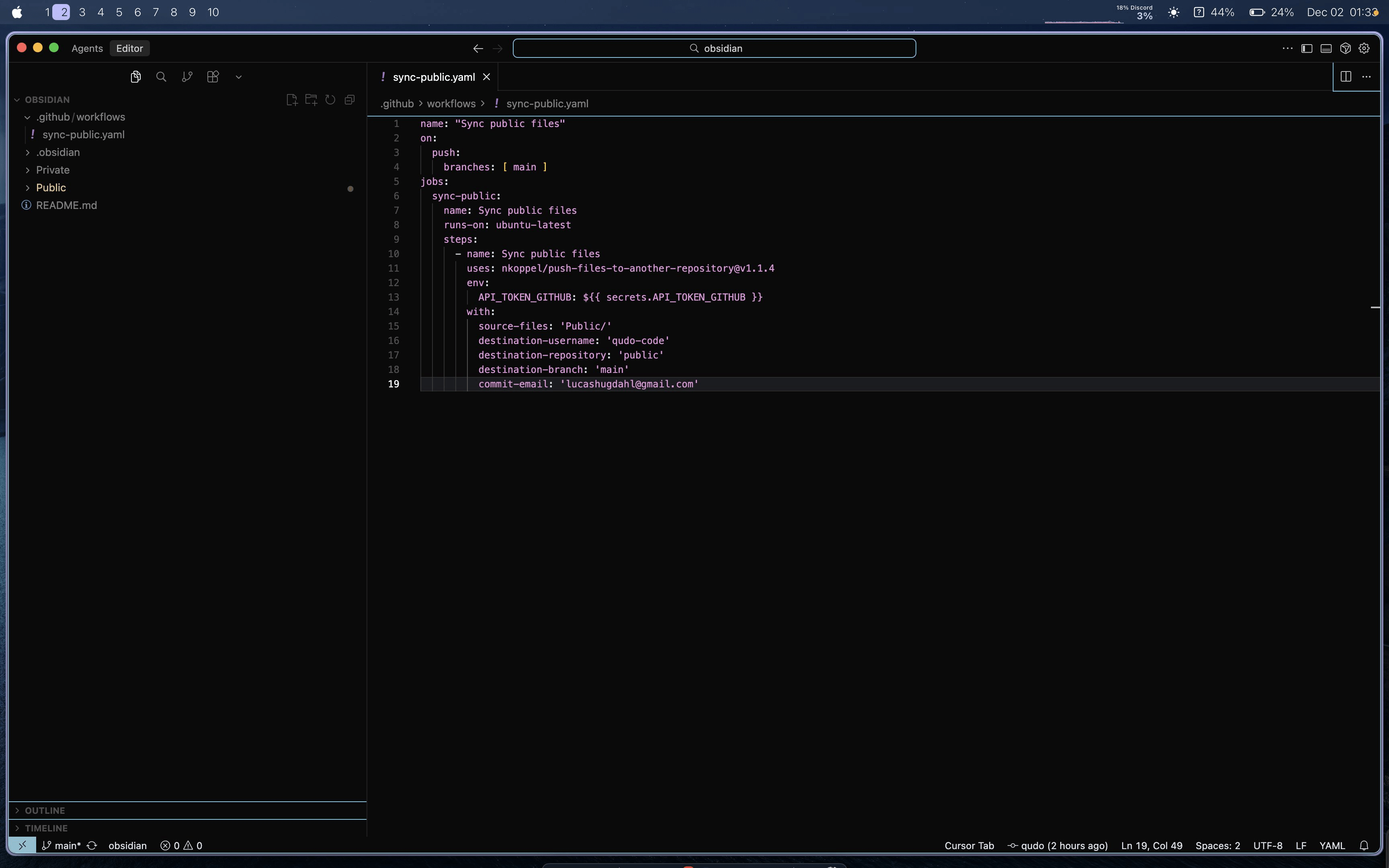Click the New File icon in explorer
The image size is (1389, 868).
[x=291, y=100]
